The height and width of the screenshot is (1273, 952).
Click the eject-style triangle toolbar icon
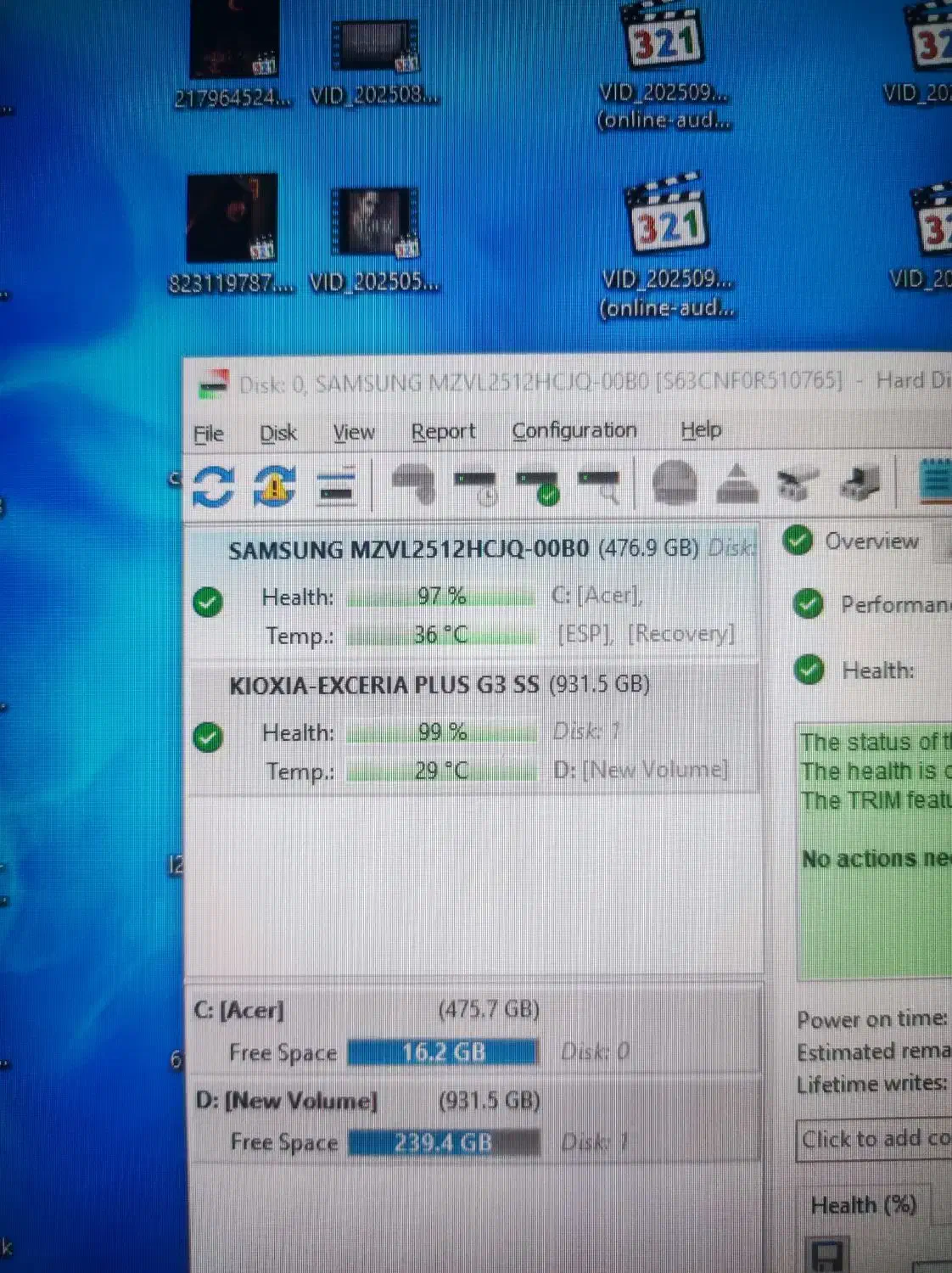[x=736, y=485]
